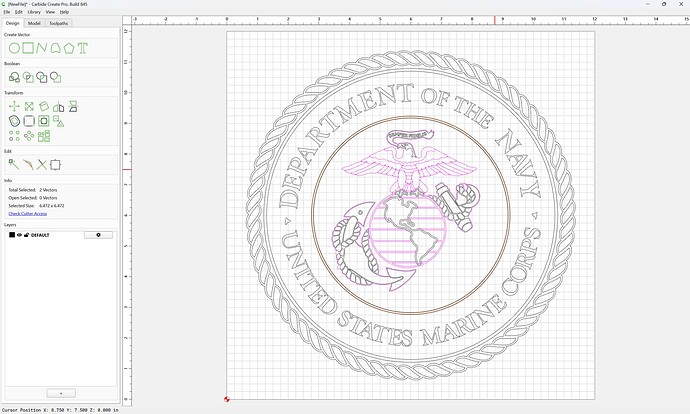Image resolution: width=690 pixels, height=414 pixels.
Task: Apply Boolean Union to selected vectors
Action: click(x=14, y=77)
